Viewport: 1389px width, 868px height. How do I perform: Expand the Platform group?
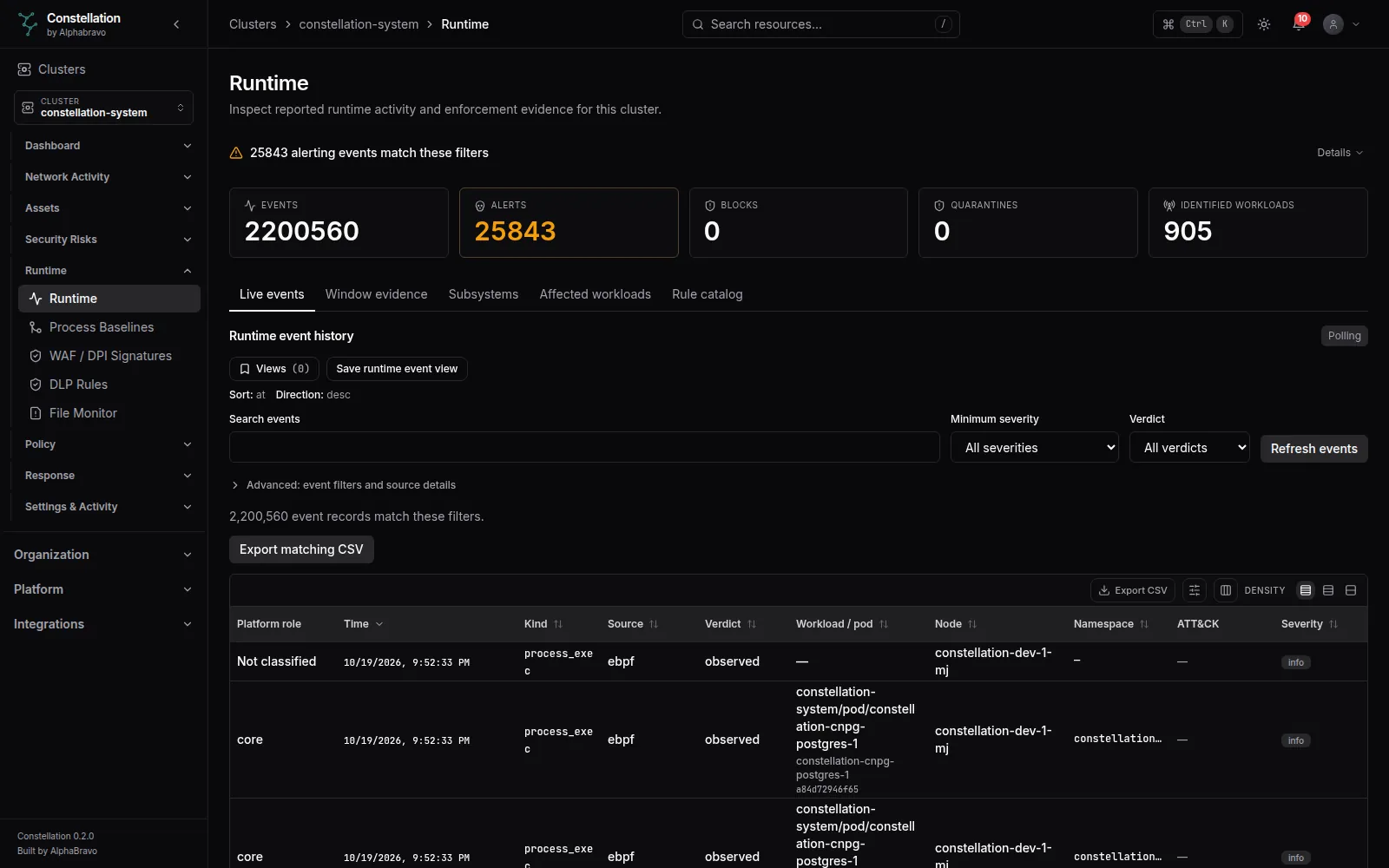pos(103,589)
